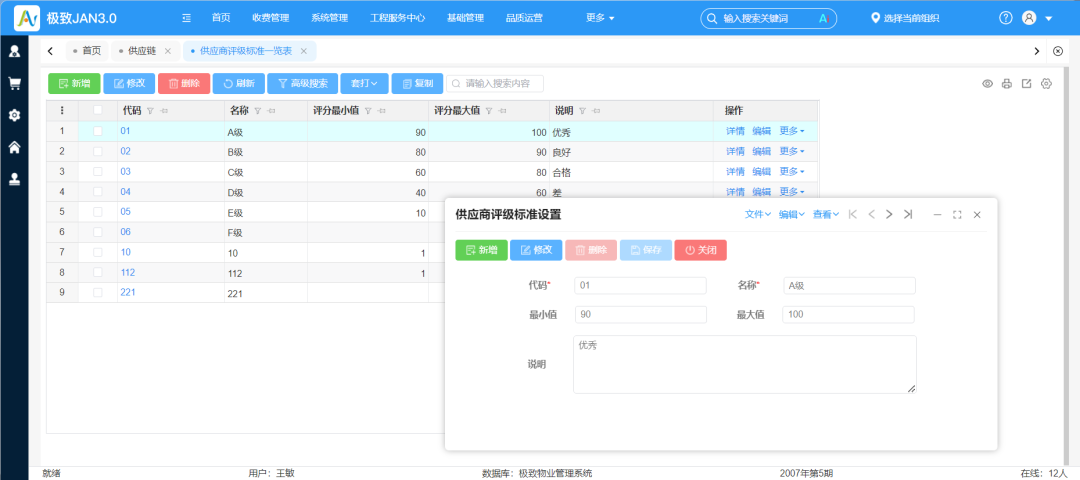Click the 复制 button
The image size is (1080, 480).
(x=417, y=84)
